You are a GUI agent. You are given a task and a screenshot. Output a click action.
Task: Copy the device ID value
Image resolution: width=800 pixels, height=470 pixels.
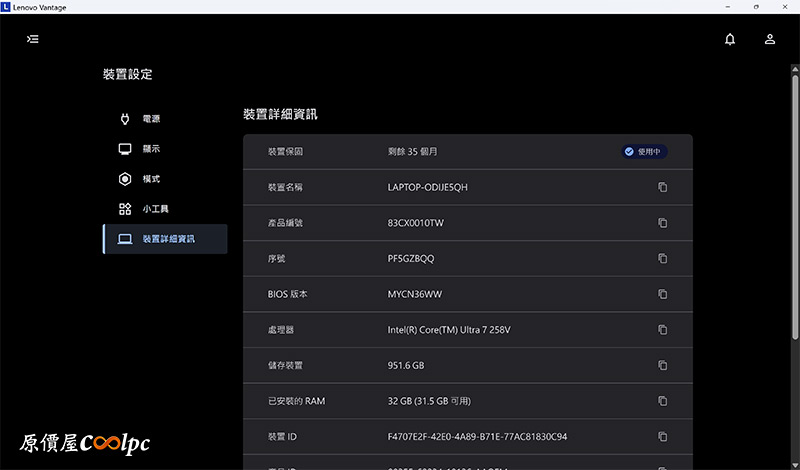click(x=662, y=437)
